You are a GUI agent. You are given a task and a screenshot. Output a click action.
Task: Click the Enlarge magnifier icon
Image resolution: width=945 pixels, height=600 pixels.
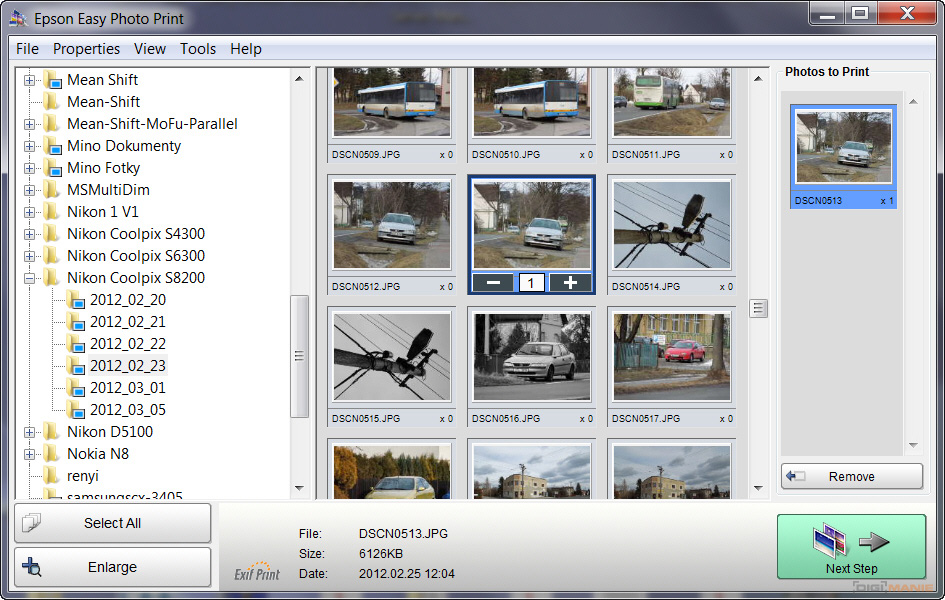point(31,567)
